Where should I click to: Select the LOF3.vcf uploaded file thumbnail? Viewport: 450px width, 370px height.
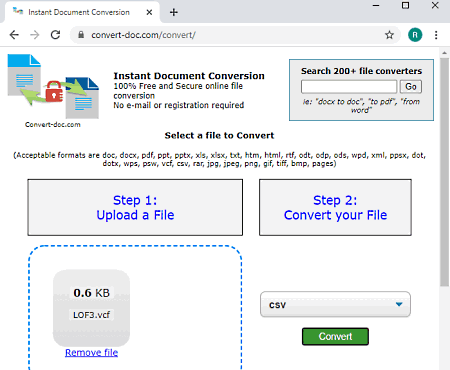tap(91, 308)
